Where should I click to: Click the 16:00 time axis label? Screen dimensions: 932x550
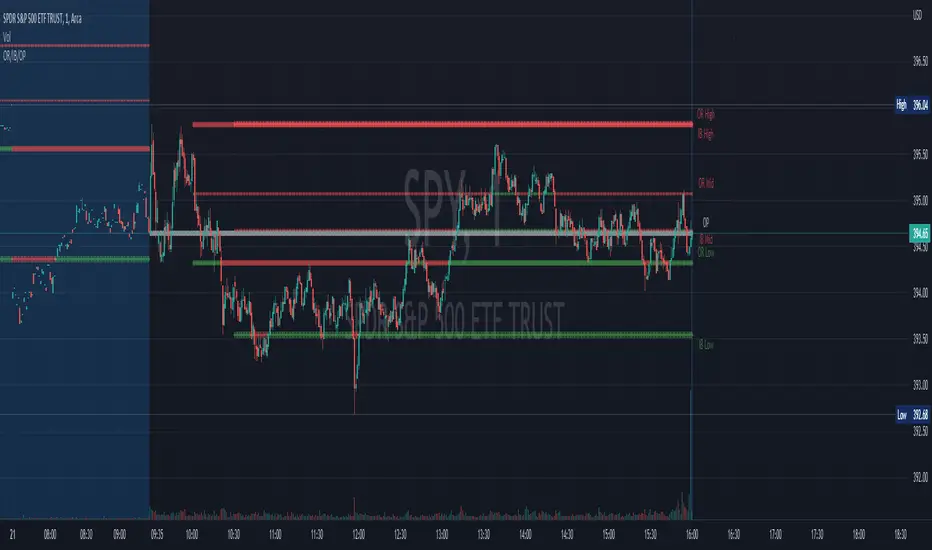pyautogui.click(x=692, y=535)
